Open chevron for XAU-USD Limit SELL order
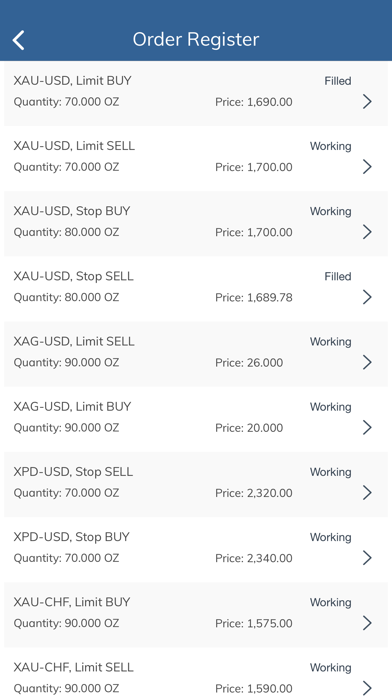The width and height of the screenshot is (392, 696). [x=367, y=167]
